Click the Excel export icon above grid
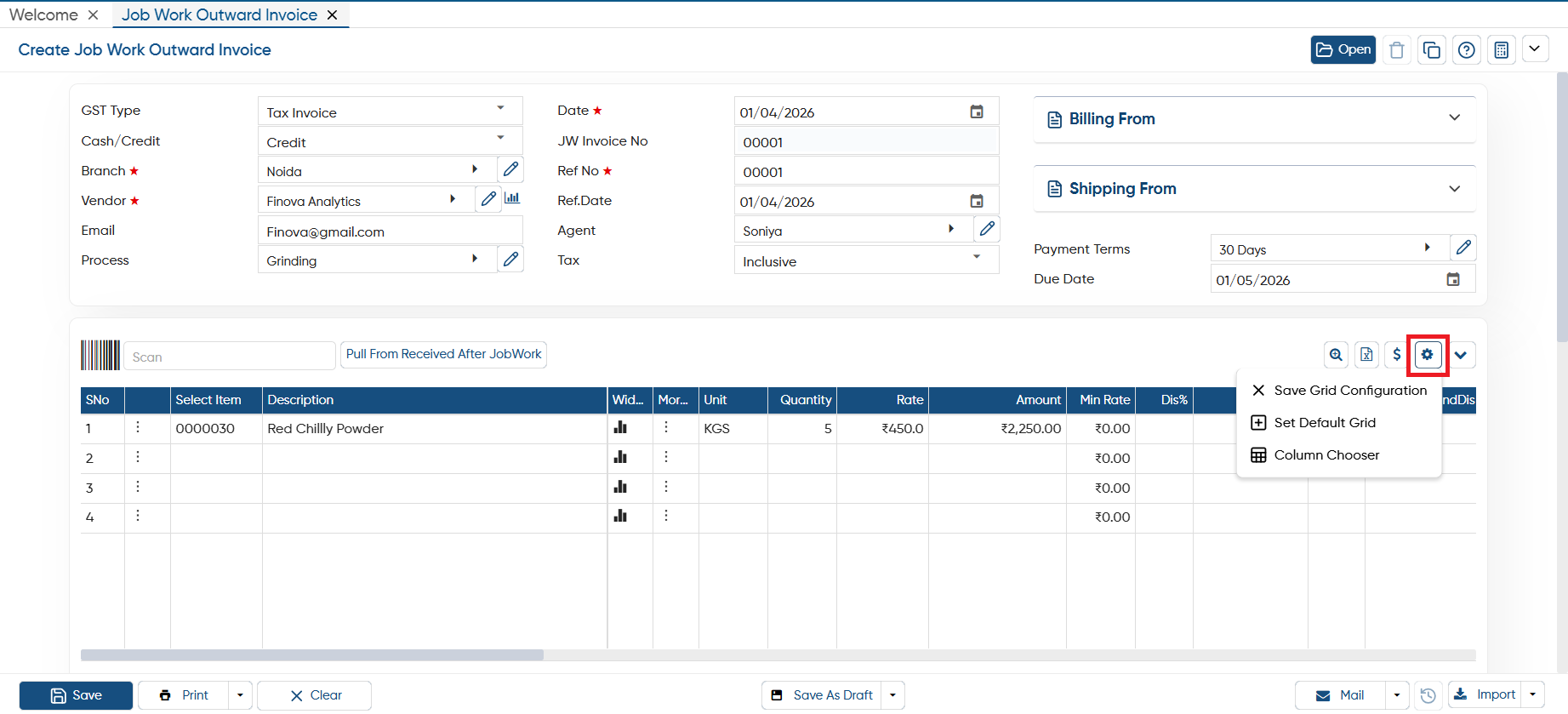Screen dimensions: 1568x714 point(1366,355)
